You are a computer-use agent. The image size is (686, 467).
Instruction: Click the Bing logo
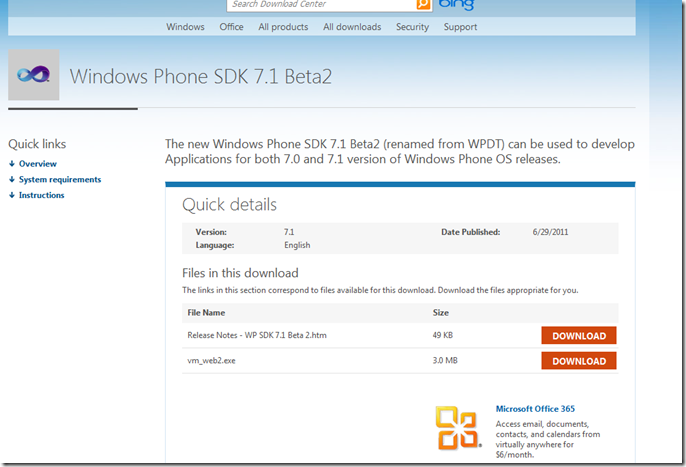pyautogui.click(x=456, y=4)
